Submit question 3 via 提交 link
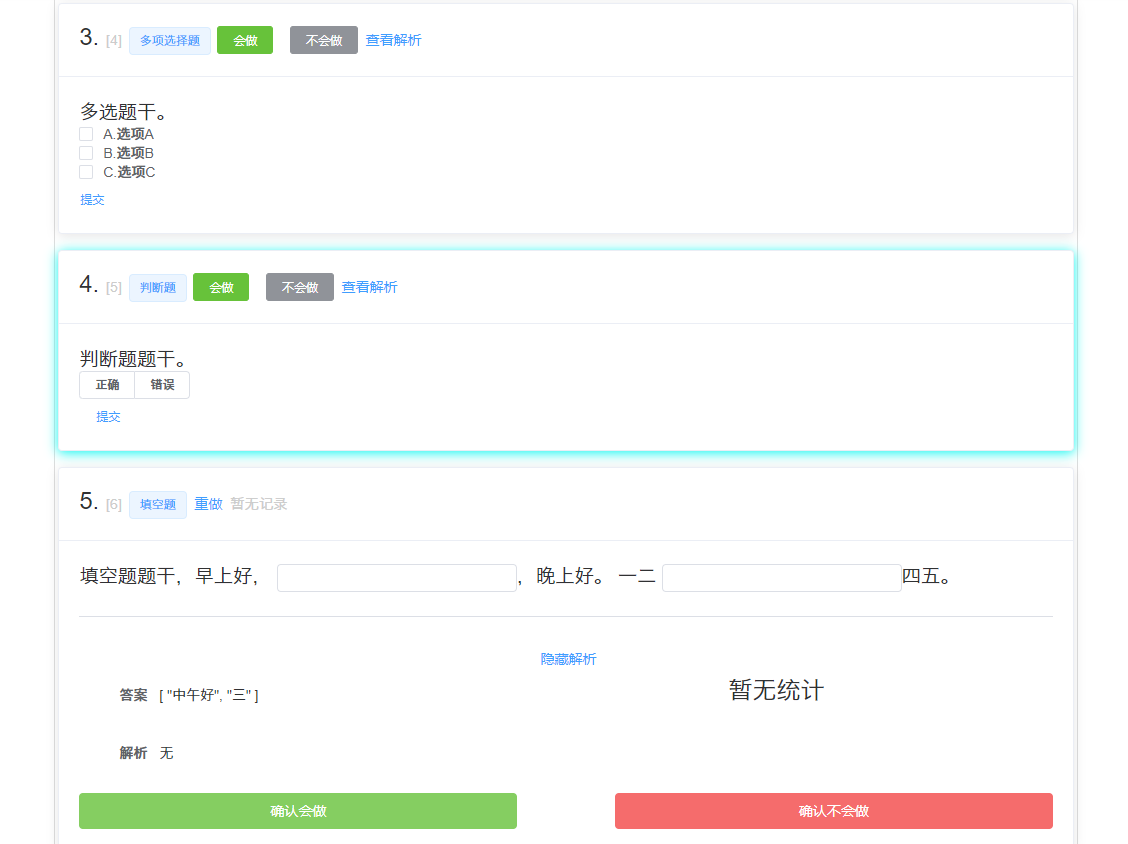Image resolution: width=1128 pixels, height=844 pixels. 92,200
